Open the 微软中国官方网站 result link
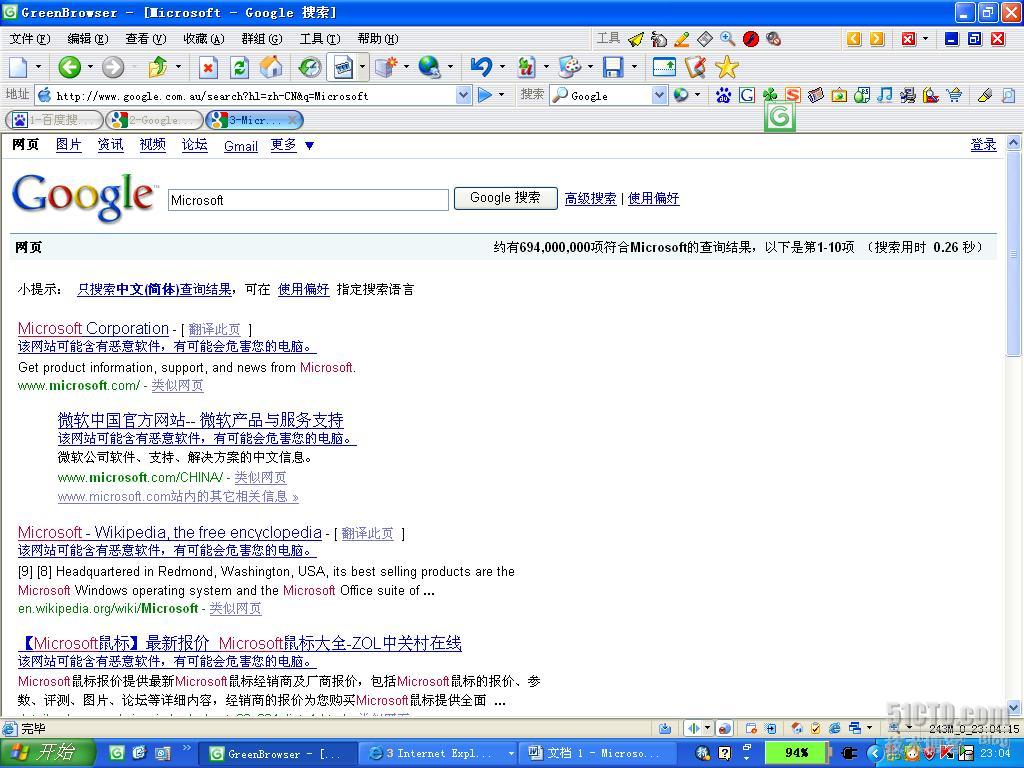1024x768 pixels. pyautogui.click(x=200, y=420)
